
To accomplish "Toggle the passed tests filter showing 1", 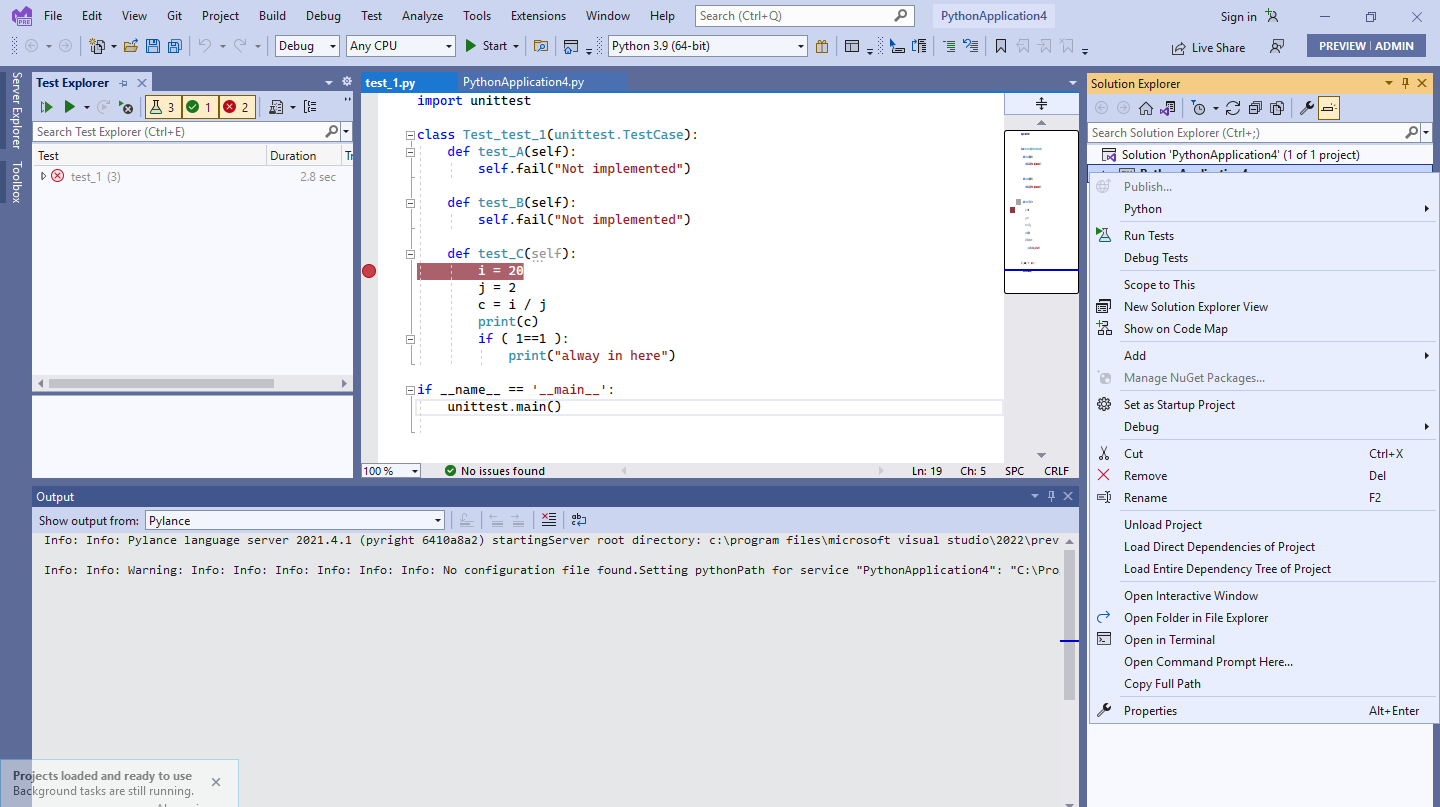I will 198,107.
